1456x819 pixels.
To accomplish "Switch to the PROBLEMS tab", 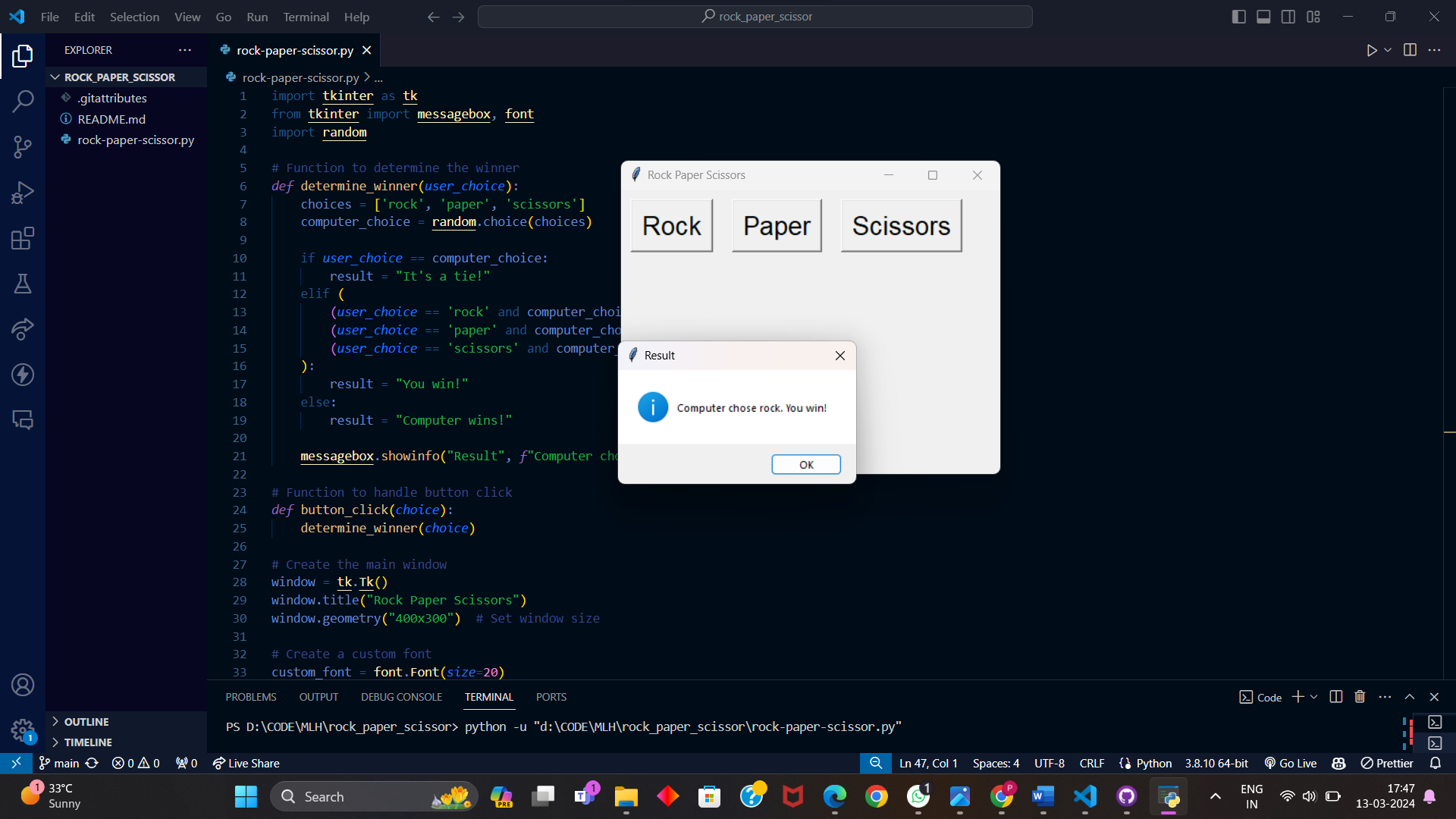I will tap(250, 697).
